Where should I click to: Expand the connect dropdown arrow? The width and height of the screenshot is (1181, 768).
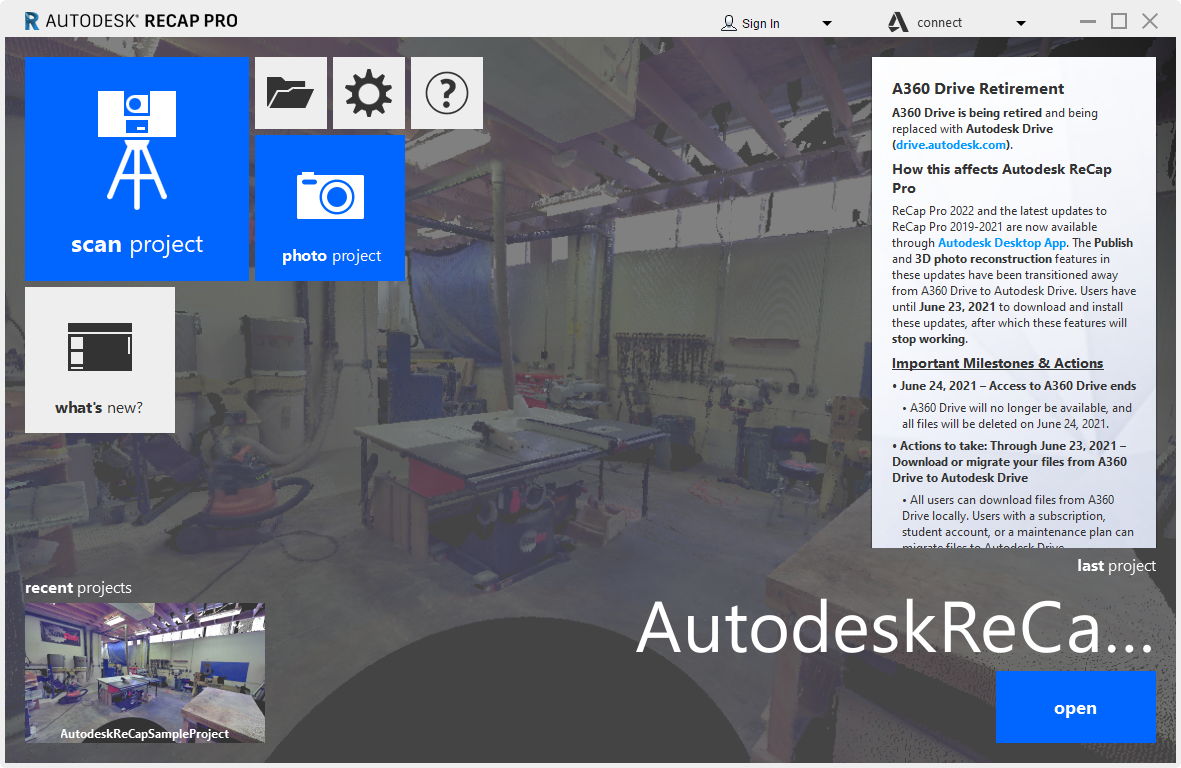[x=1021, y=23]
